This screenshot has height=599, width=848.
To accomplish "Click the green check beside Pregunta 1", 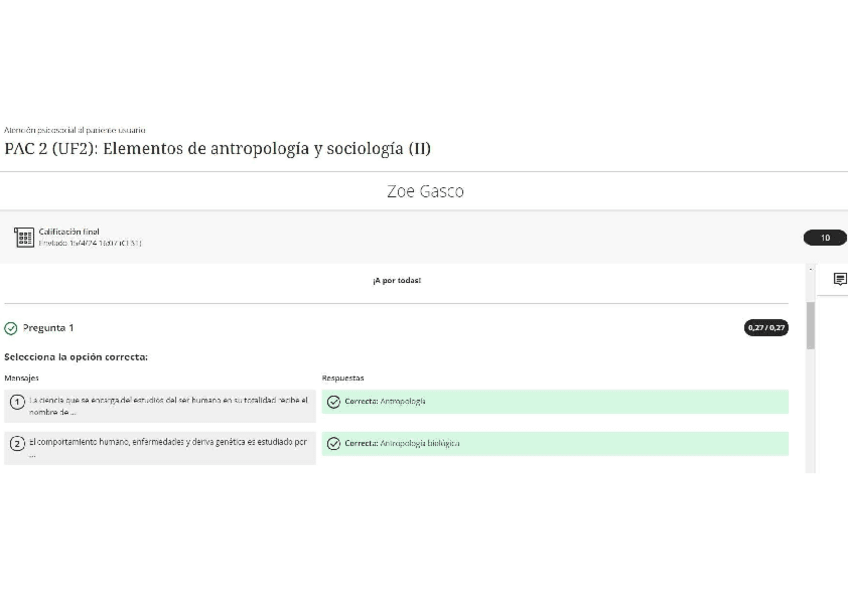I will click(x=11, y=328).
